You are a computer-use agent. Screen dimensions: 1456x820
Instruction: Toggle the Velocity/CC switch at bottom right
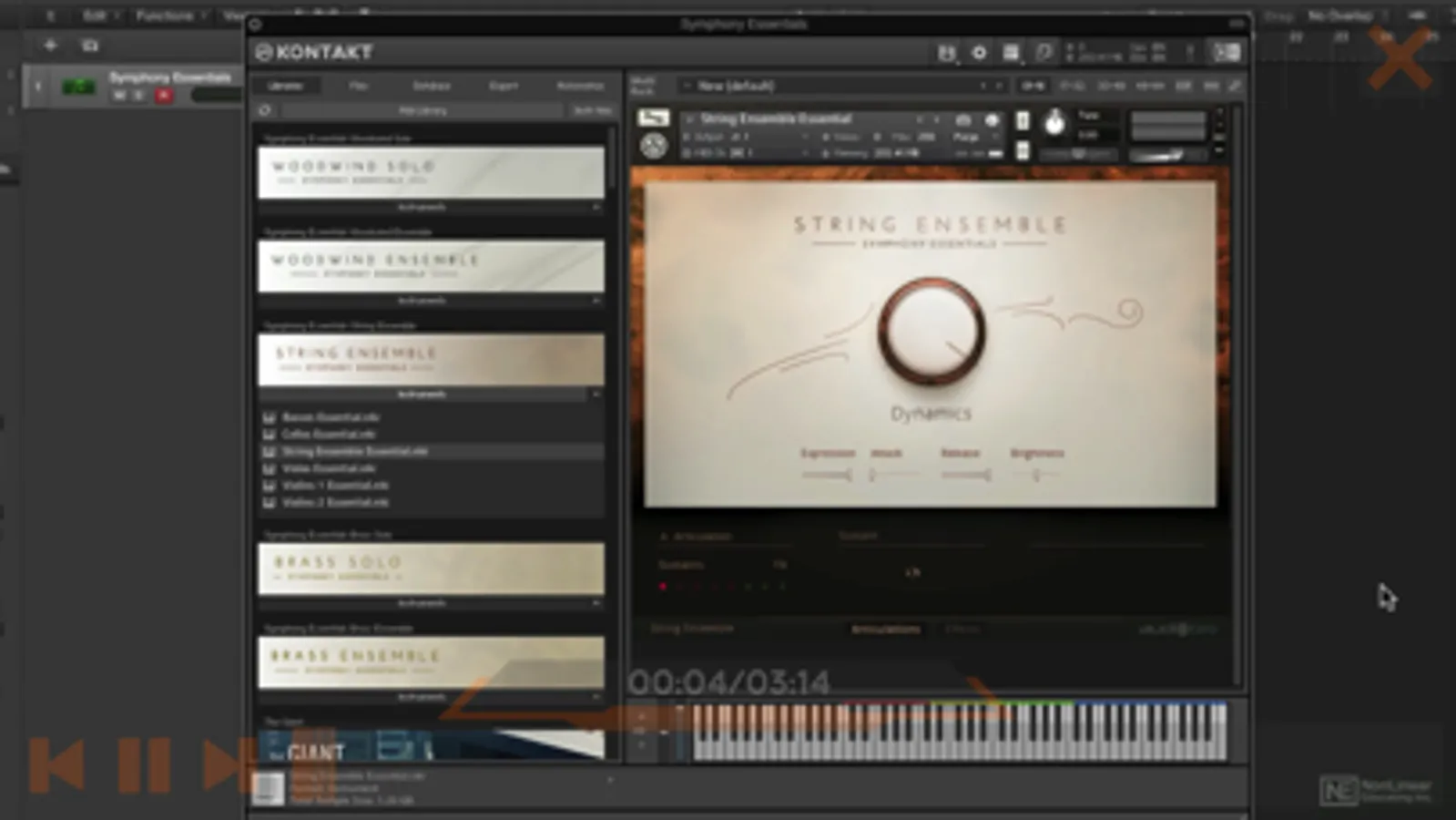tap(1178, 630)
